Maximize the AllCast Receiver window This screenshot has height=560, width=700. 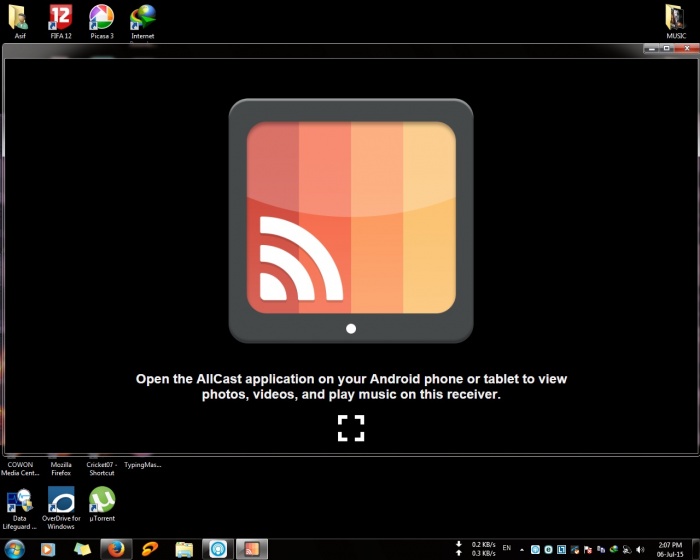click(x=667, y=48)
